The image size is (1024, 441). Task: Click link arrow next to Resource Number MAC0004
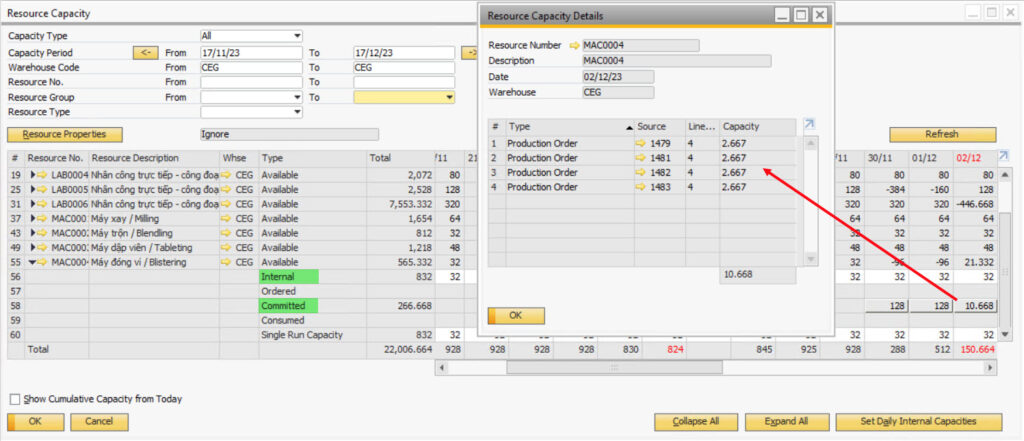[574, 45]
